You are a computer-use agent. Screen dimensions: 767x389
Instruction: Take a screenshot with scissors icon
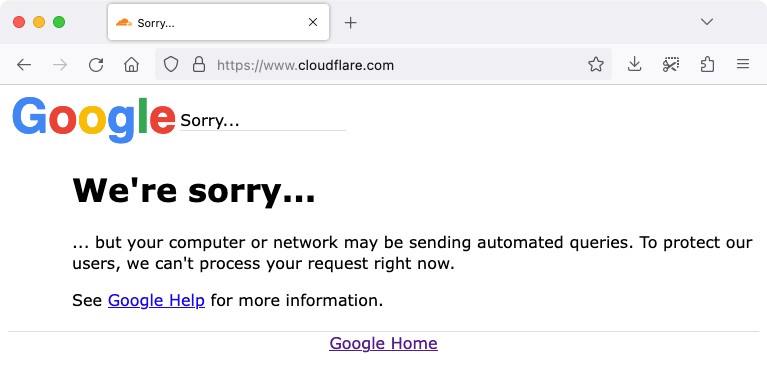(671, 64)
